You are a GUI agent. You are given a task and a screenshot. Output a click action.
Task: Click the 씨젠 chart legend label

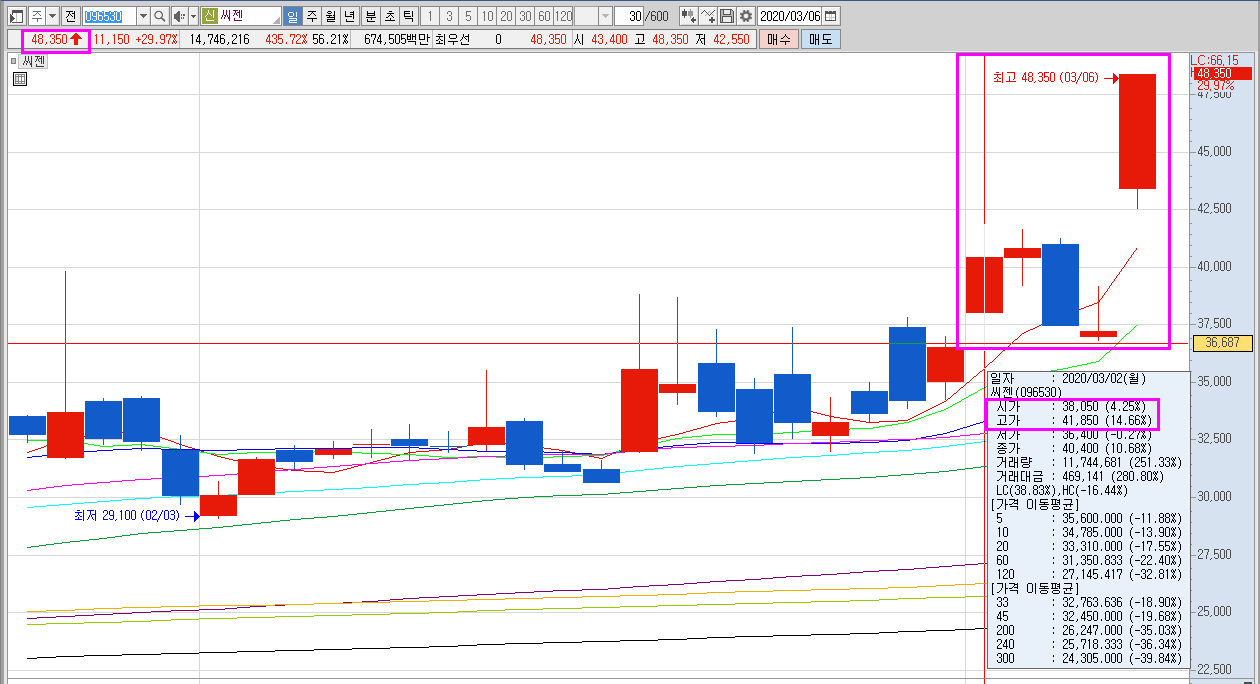pyautogui.click(x=33, y=61)
